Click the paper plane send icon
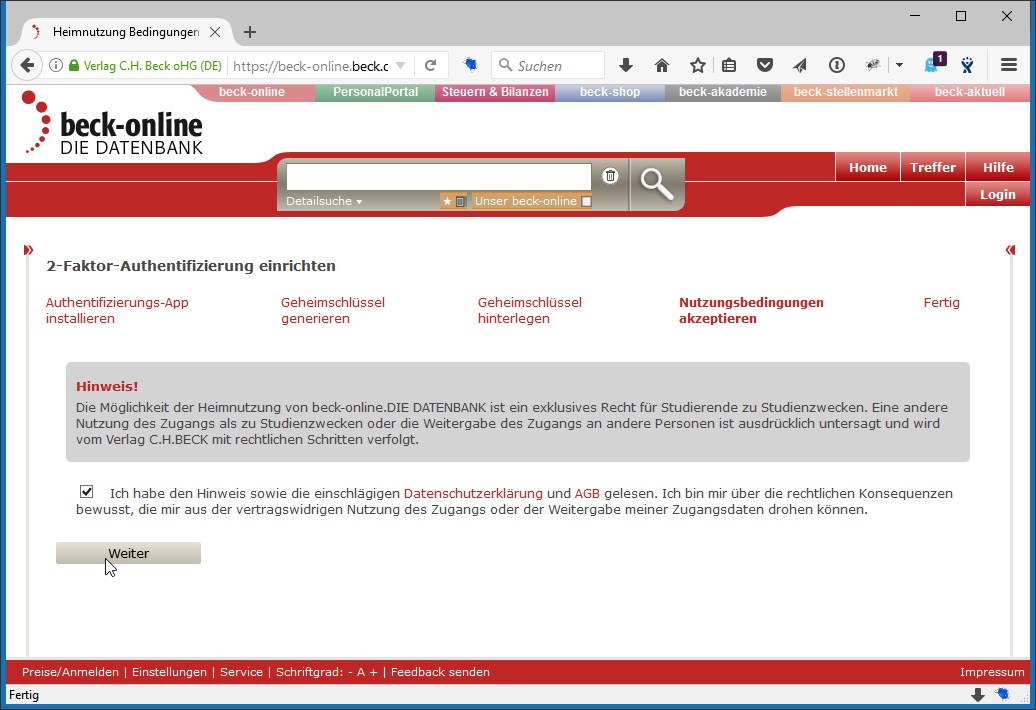Image resolution: width=1036 pixels, height=710 pixels. (x=800, y=65)
